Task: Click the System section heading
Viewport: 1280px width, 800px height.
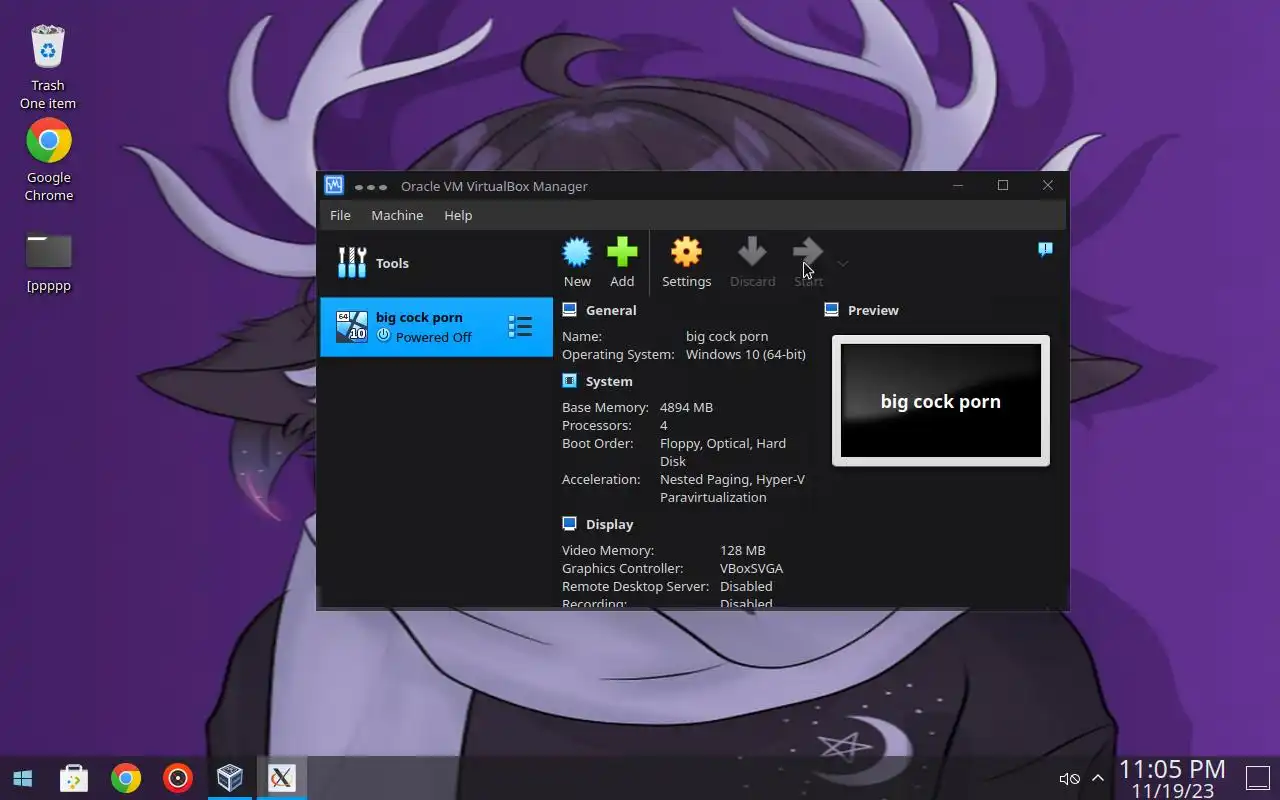Action: point(609,381)
